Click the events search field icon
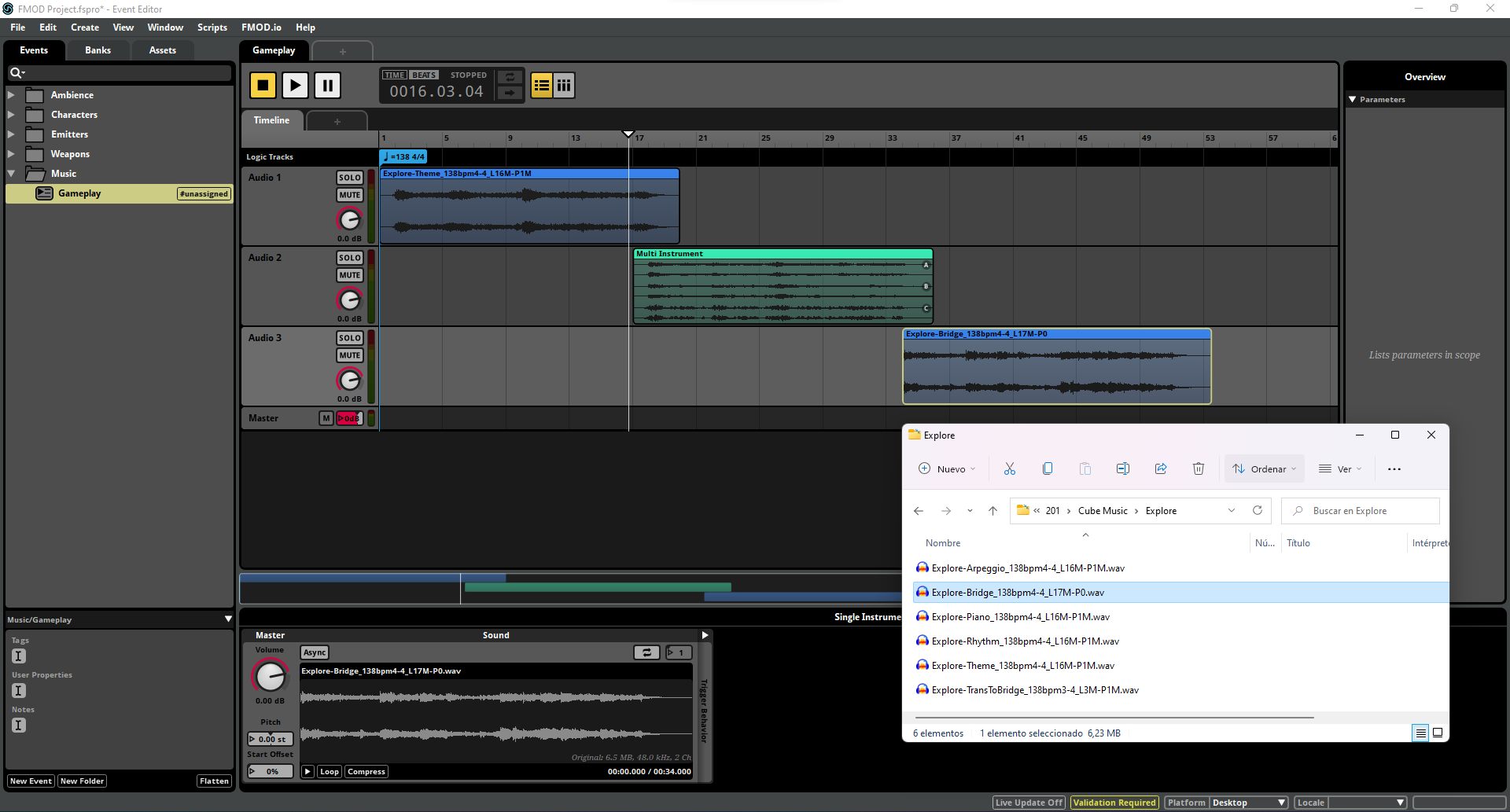 click(17, 73)
